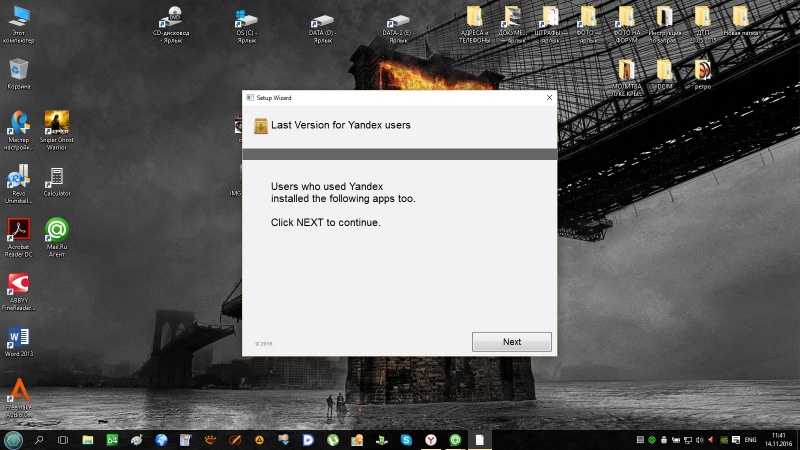800x450 pixels.
Task: Select the Mail.Ru Агент desktop icon
Action: click(57, 237)
